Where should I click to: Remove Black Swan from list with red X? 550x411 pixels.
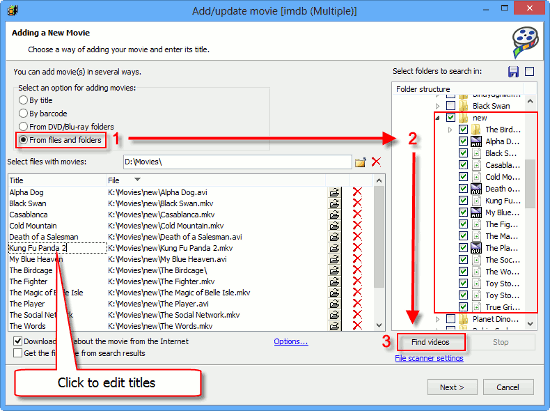tap(357, 203)
